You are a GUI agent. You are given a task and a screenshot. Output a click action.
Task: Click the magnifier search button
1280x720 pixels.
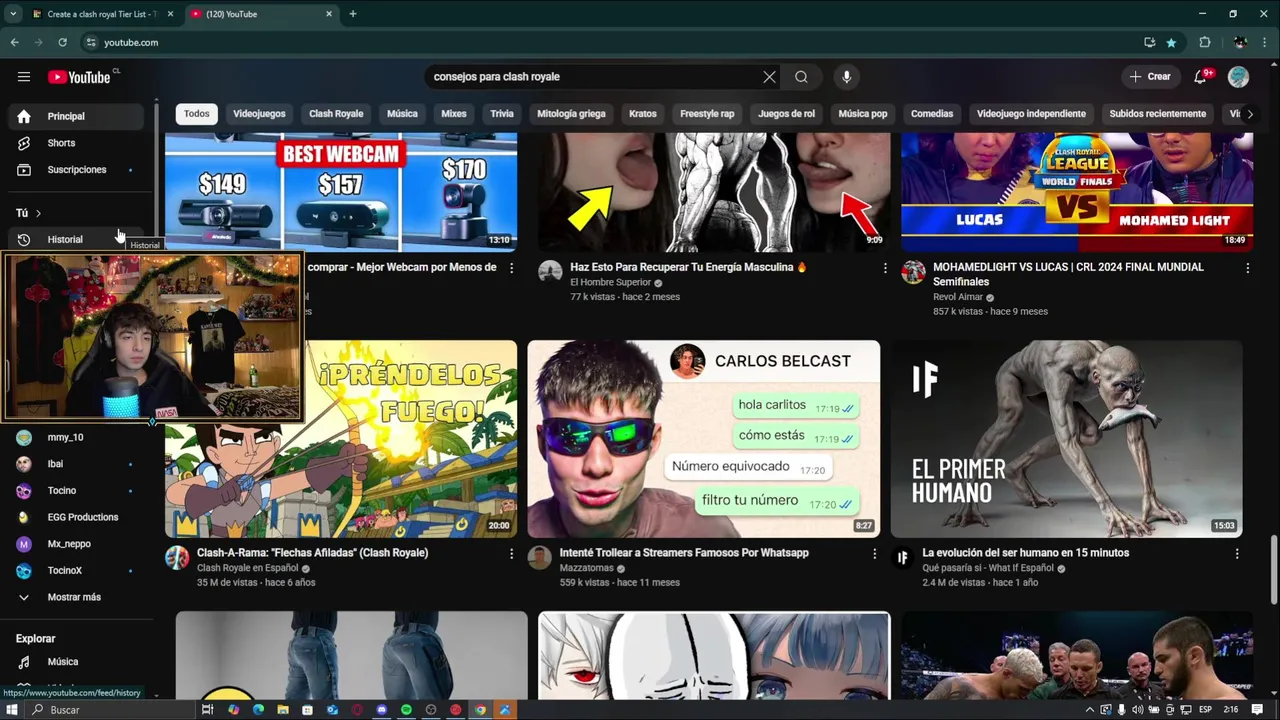tap(801, 77)
